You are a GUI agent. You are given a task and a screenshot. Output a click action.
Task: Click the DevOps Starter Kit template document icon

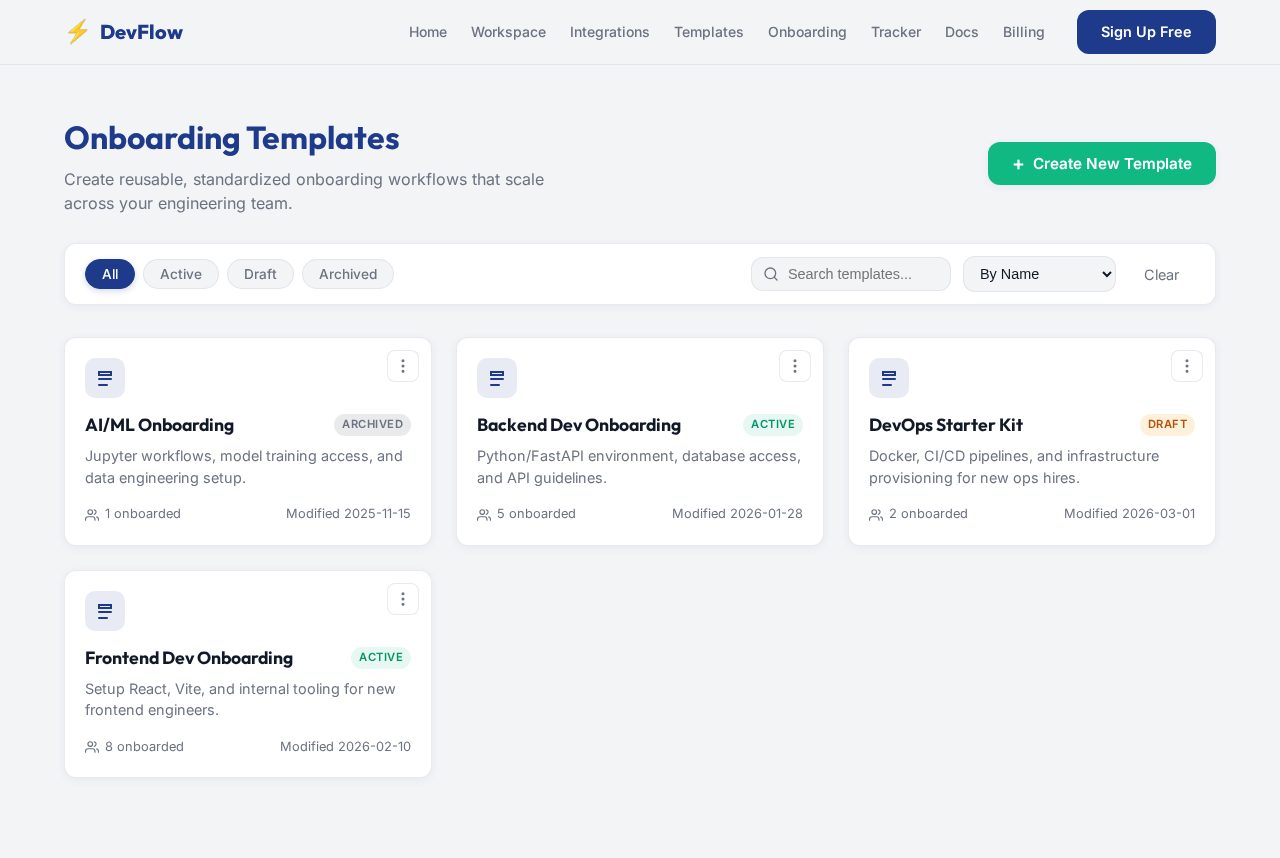[x=889, y=378]
